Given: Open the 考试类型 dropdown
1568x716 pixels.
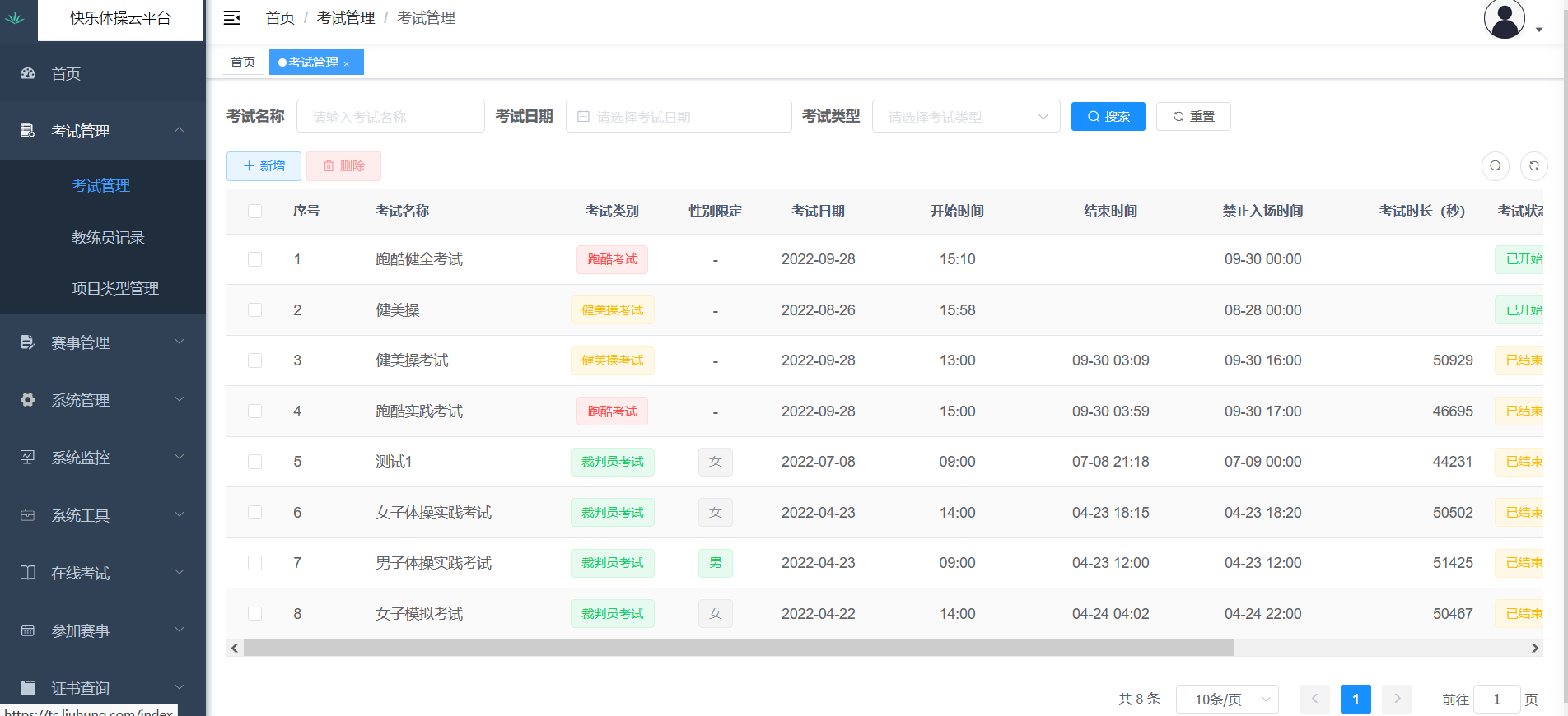Looking at the screenshot, I should [966, 117].
